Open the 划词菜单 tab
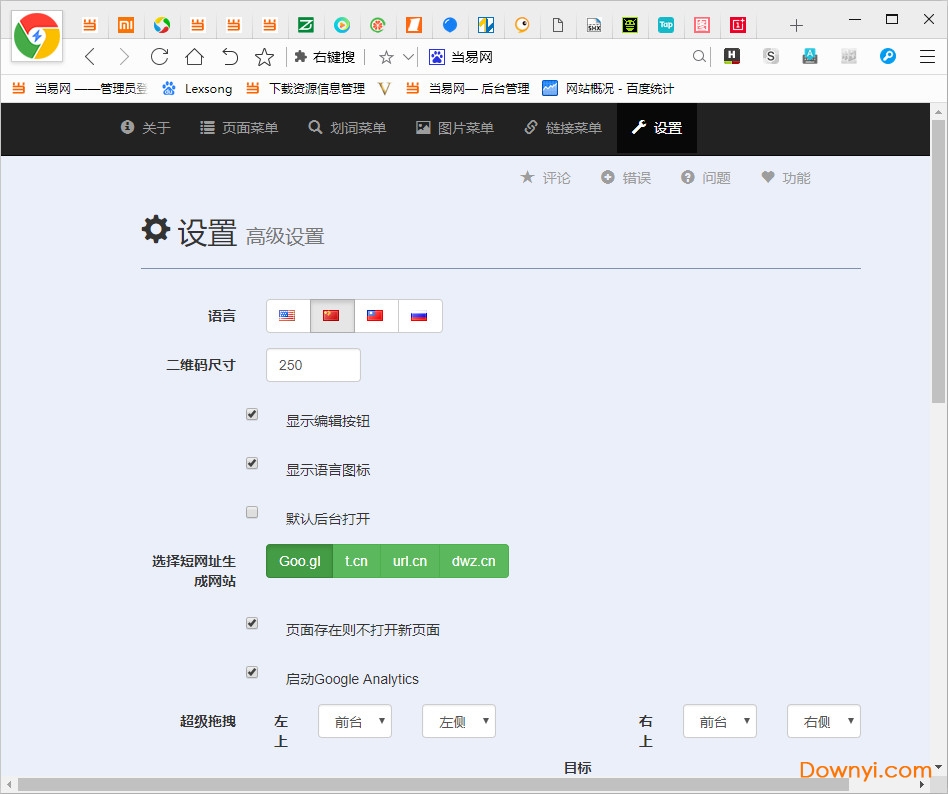 pyautogui.click(x=347, y=128)
